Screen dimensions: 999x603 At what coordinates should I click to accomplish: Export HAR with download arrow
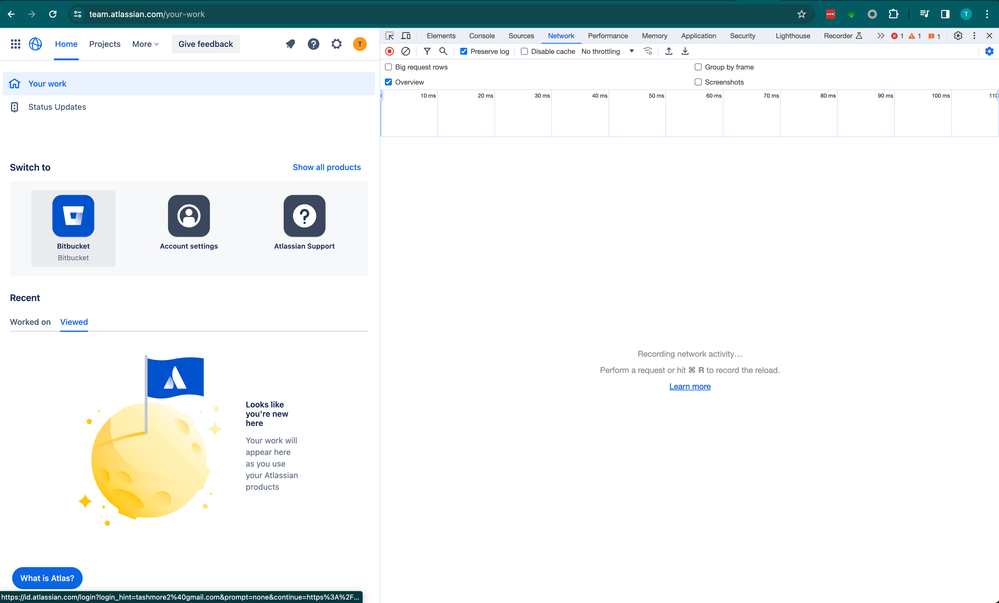685,51
